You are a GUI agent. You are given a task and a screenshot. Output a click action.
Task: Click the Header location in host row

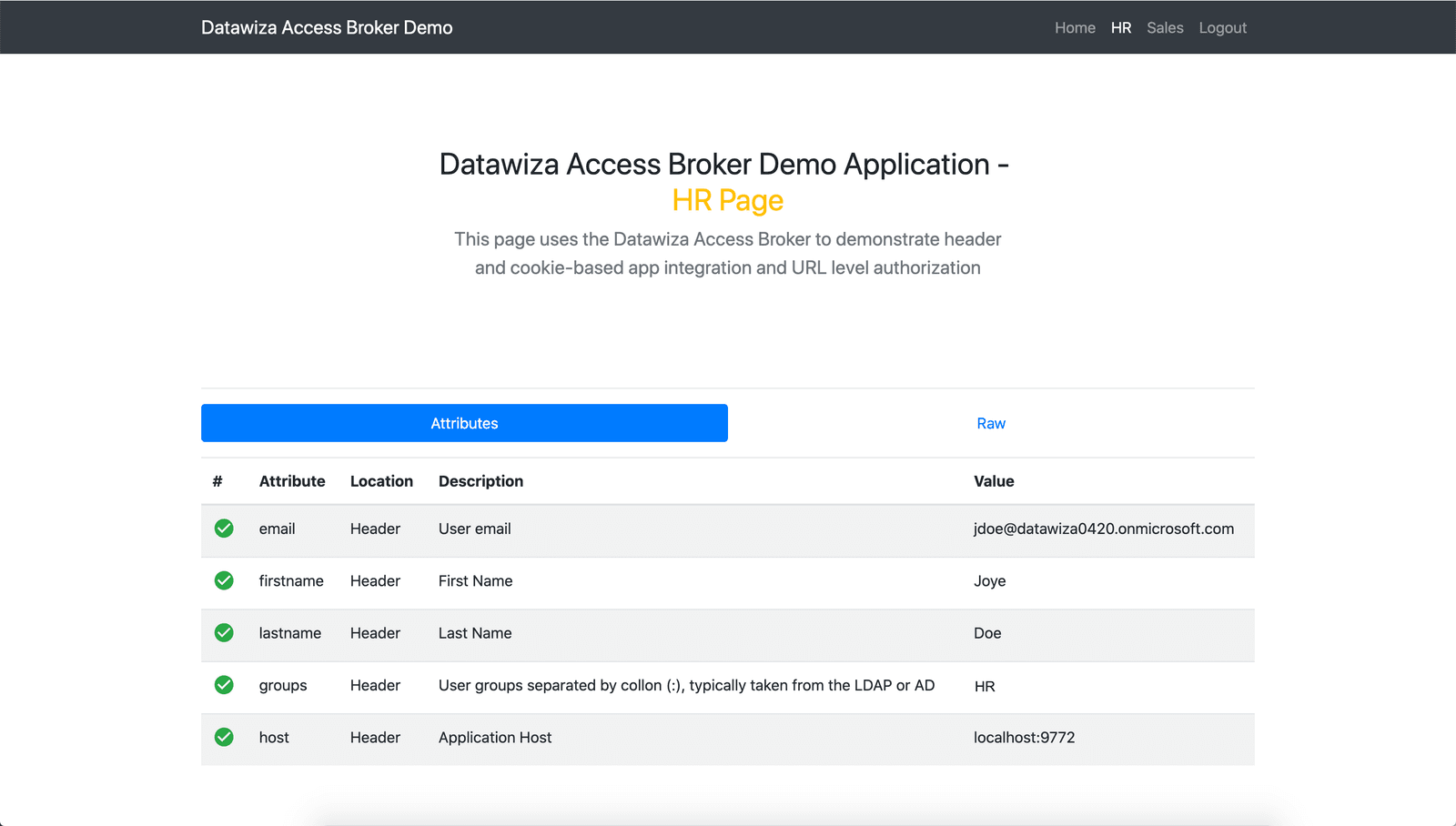(x=375, y=737)
